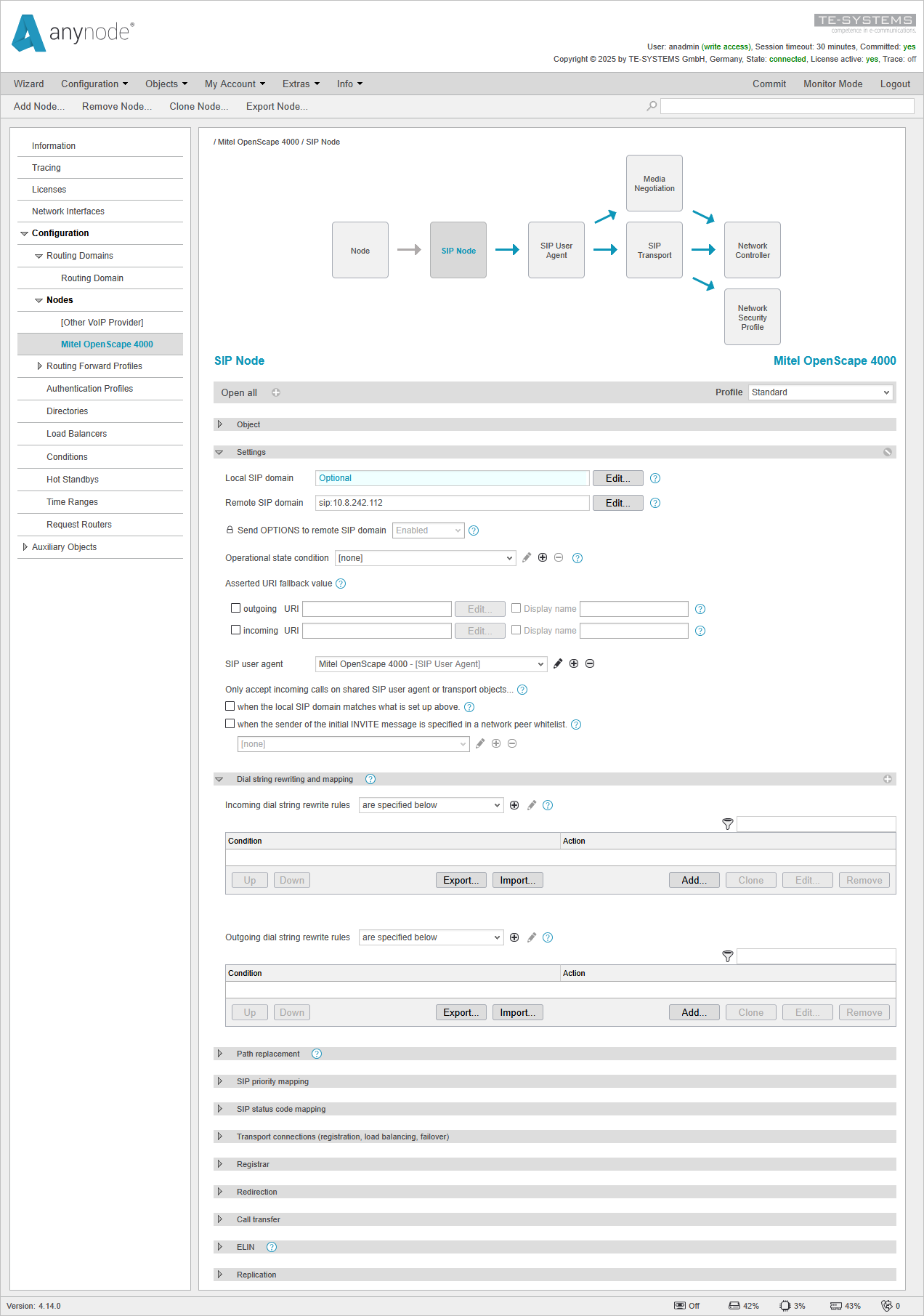This screenshot has width=924, height=1316.
Task: Click Edit button for Remote SIP domain
Action: click(x=618, y=503)
